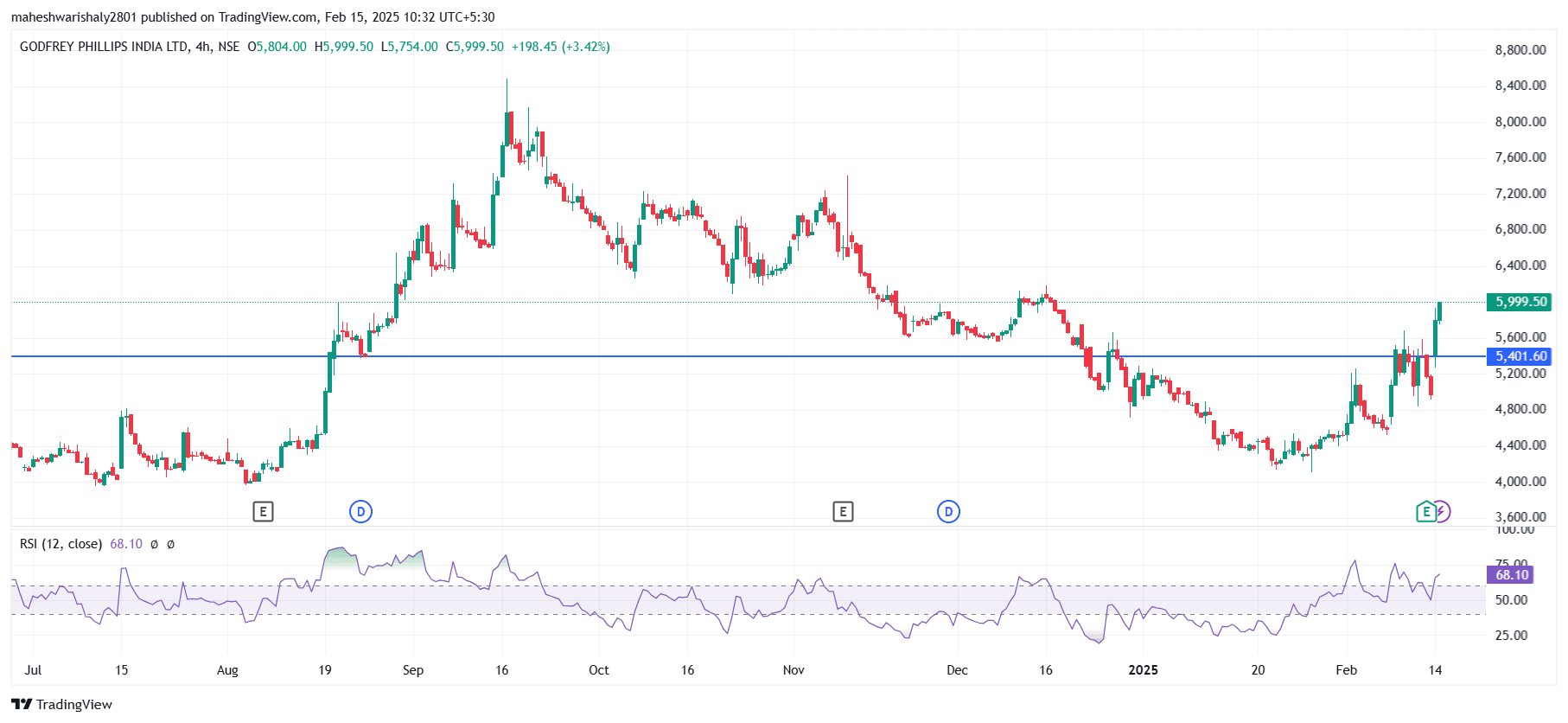Click the blue 5,401.60 price label
The height and width of the screenshot is (723, 1568).
(1519, 356)
